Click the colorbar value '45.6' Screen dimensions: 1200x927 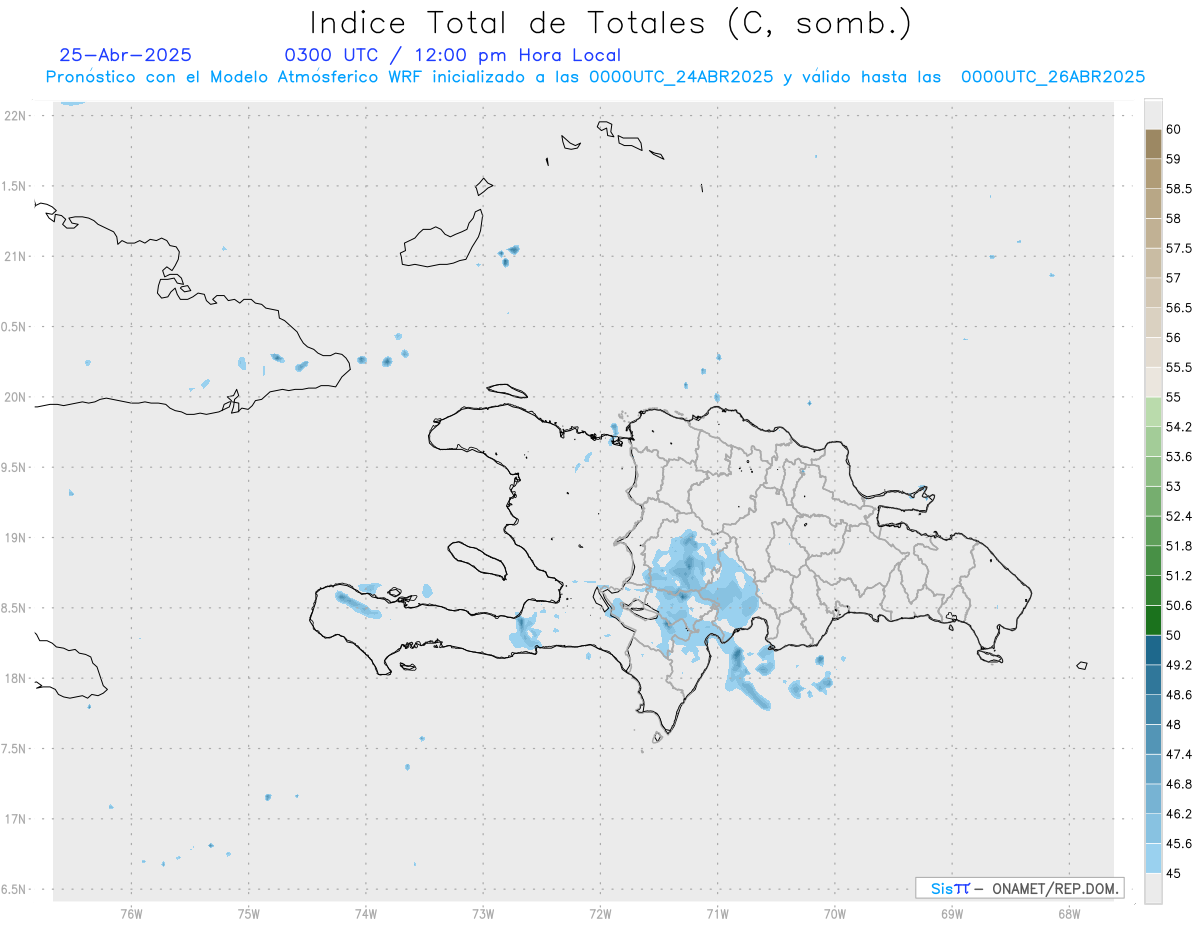pos(1178,844)
